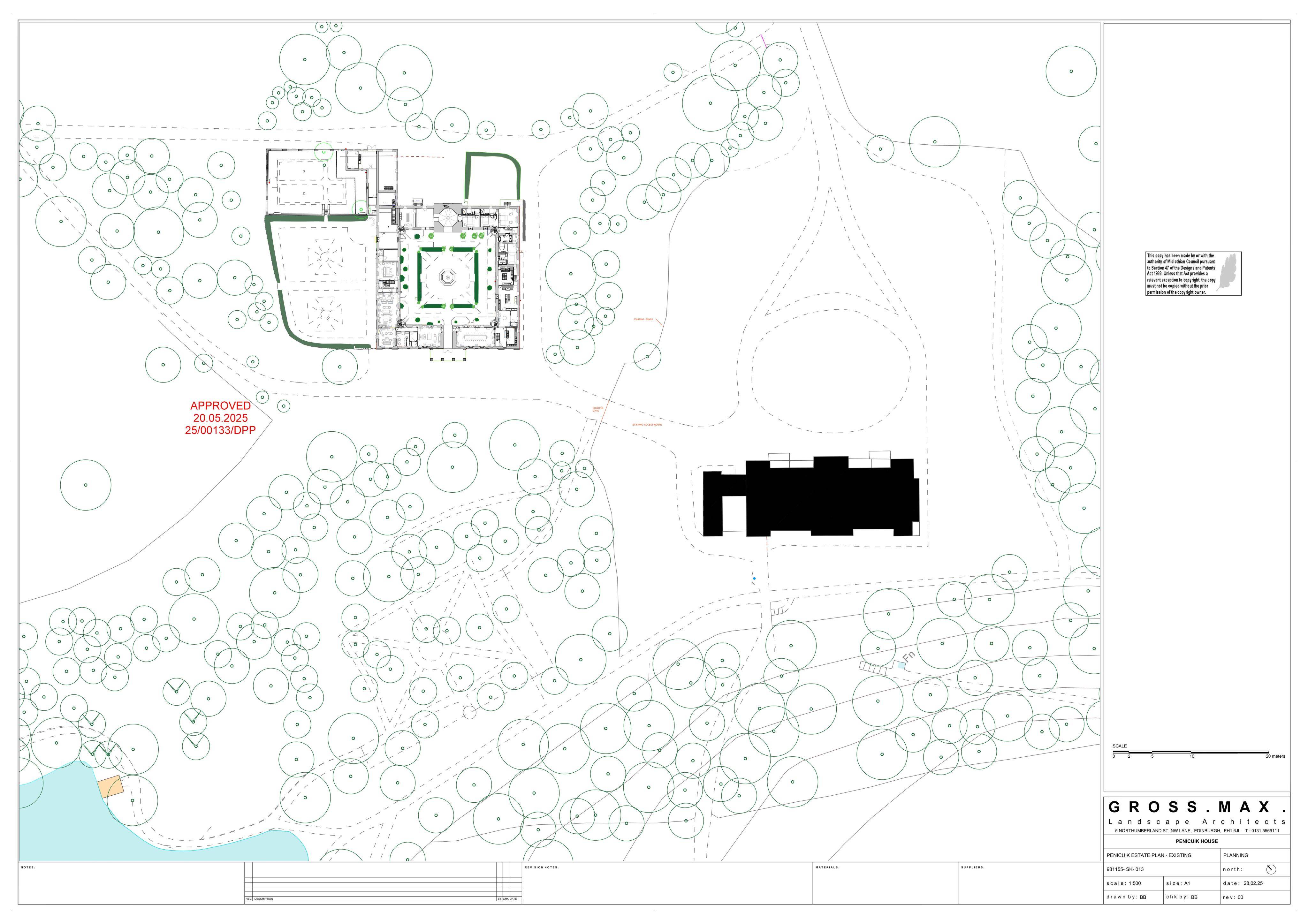Click the 'GROSS . MAX .' company title

pos(1197,807)
